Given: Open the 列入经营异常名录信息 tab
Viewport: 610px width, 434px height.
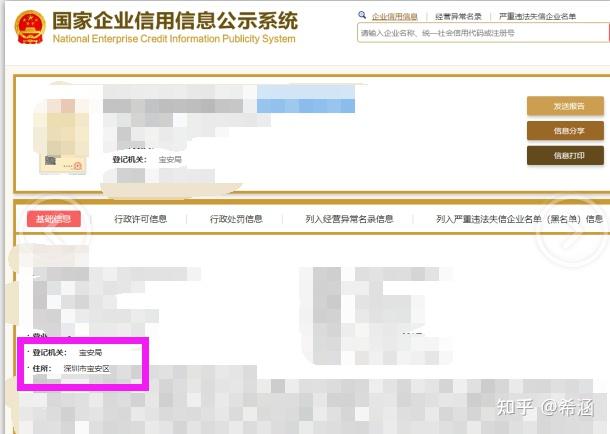Looking at the screenshot, I should 349,219.
